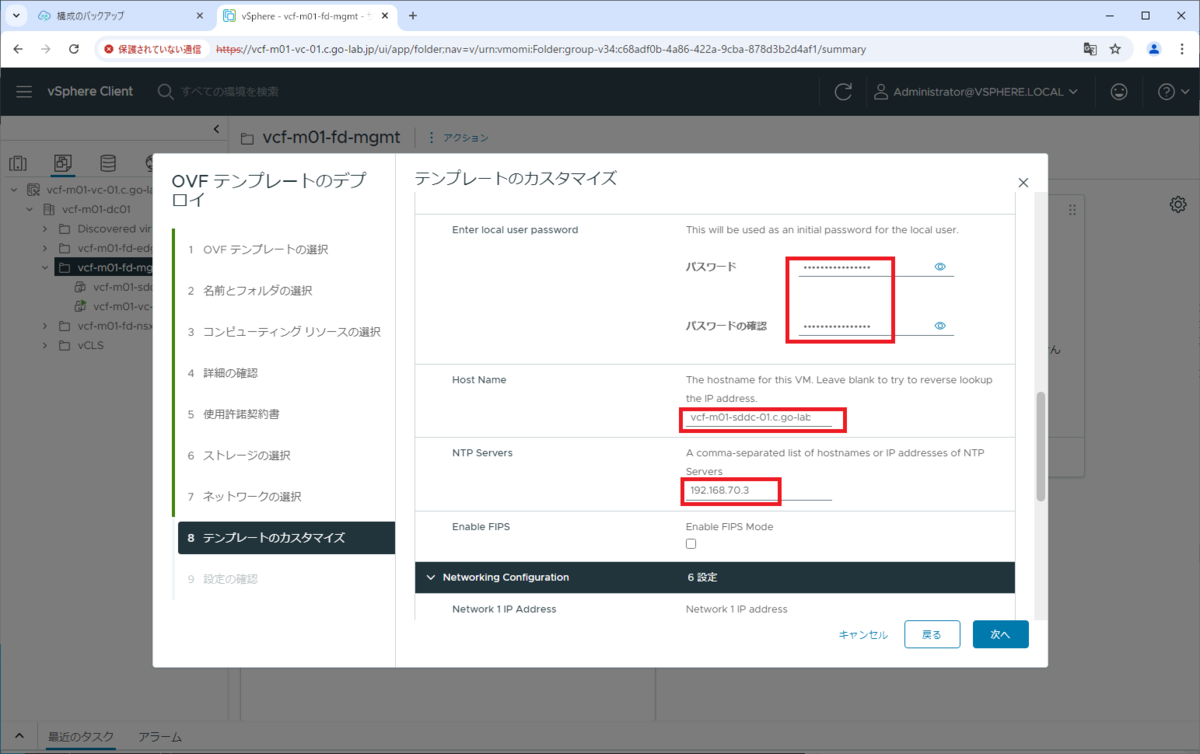Click the パスワード input field
The height and width of the screenshot is (754, 1200).
864,267
